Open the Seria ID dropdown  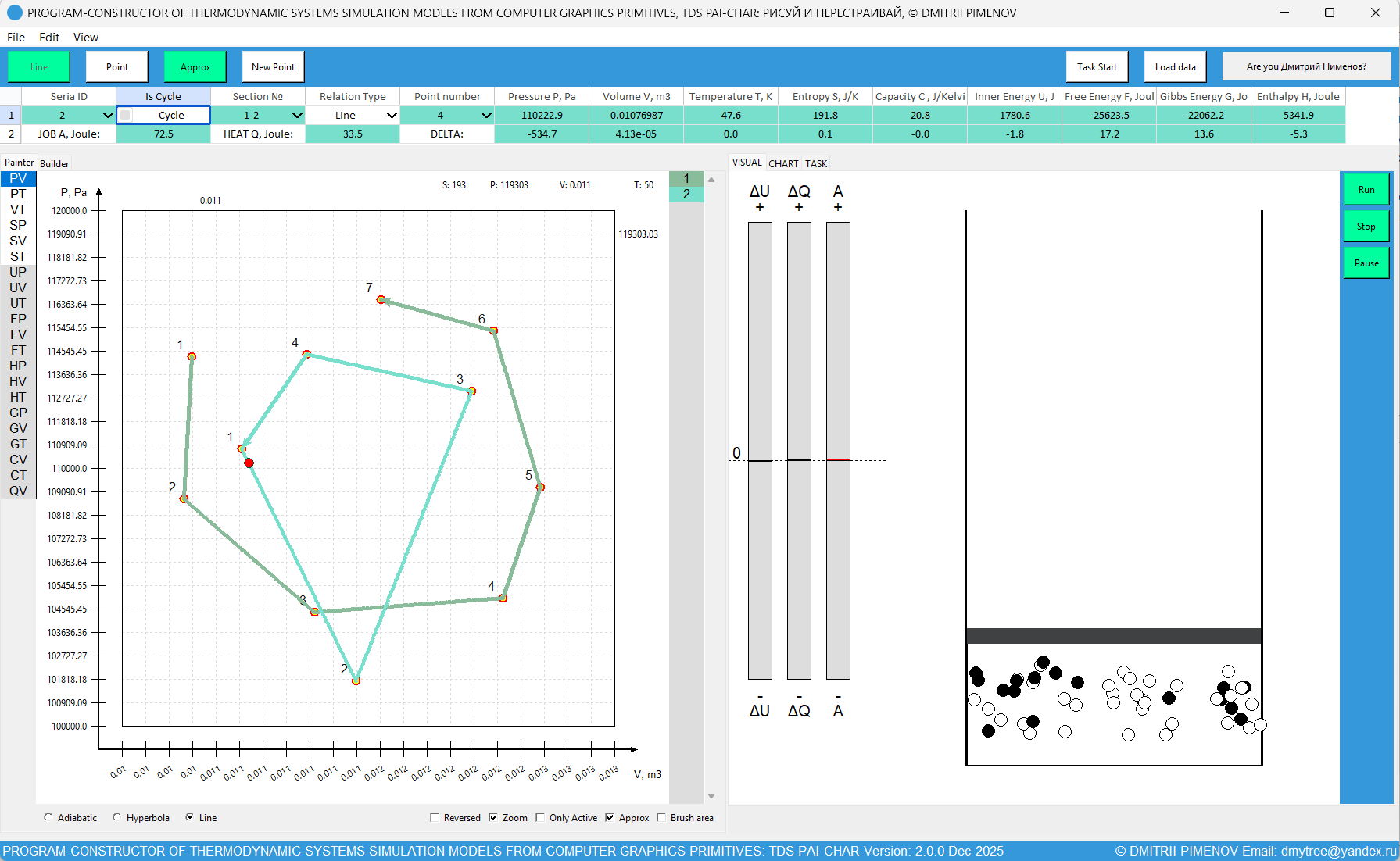pyautogui.click(x=108, y=116)
